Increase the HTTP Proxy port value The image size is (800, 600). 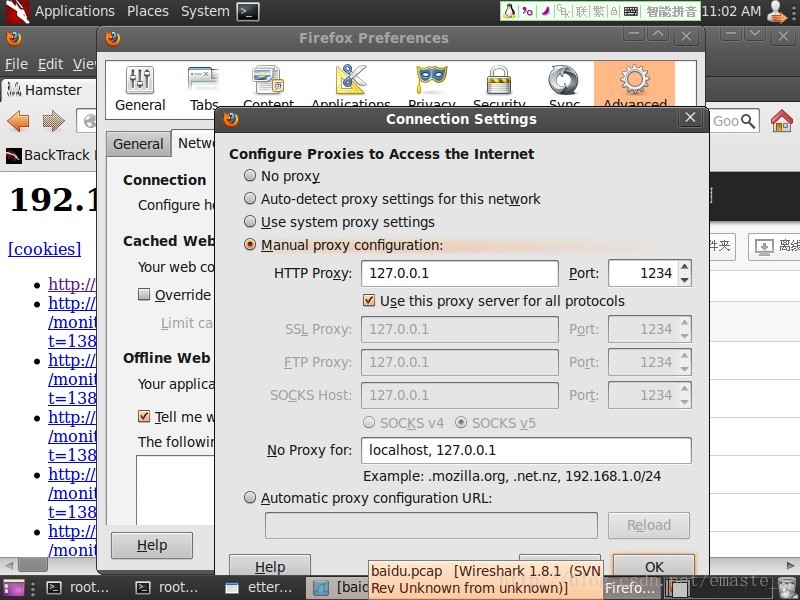(x=685, y=266)
